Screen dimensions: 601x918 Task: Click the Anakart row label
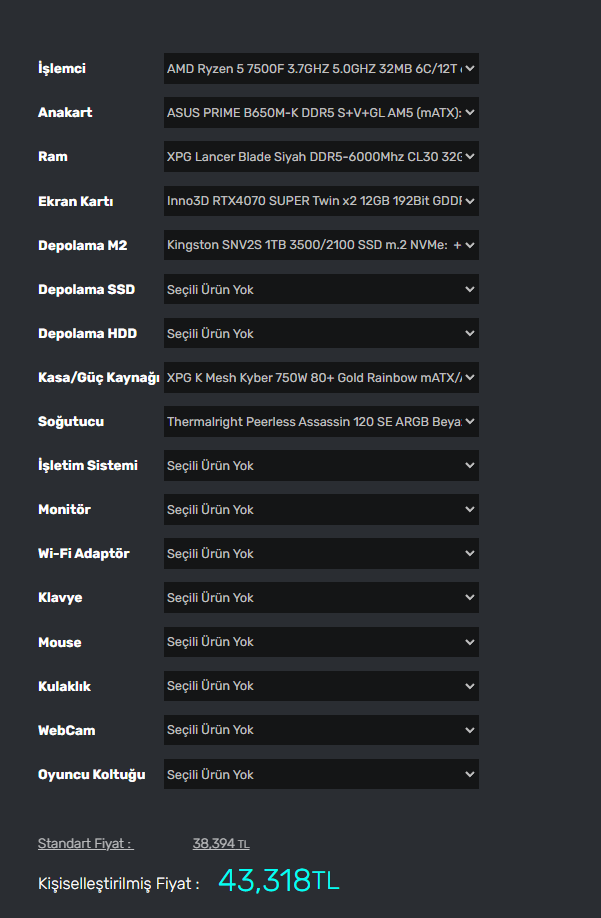[65, 112]
